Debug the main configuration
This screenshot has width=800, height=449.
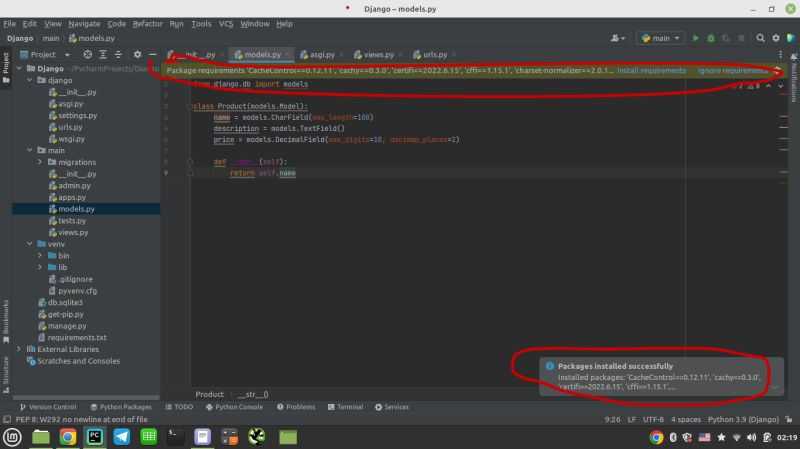[x=711, y=38]
